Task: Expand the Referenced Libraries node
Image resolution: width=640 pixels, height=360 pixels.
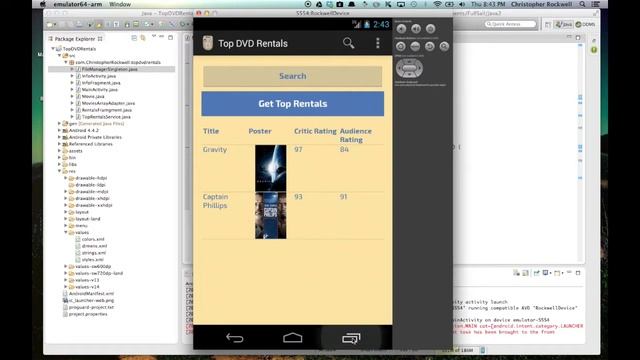Action: pyautogui.click(x=59, y=144)
